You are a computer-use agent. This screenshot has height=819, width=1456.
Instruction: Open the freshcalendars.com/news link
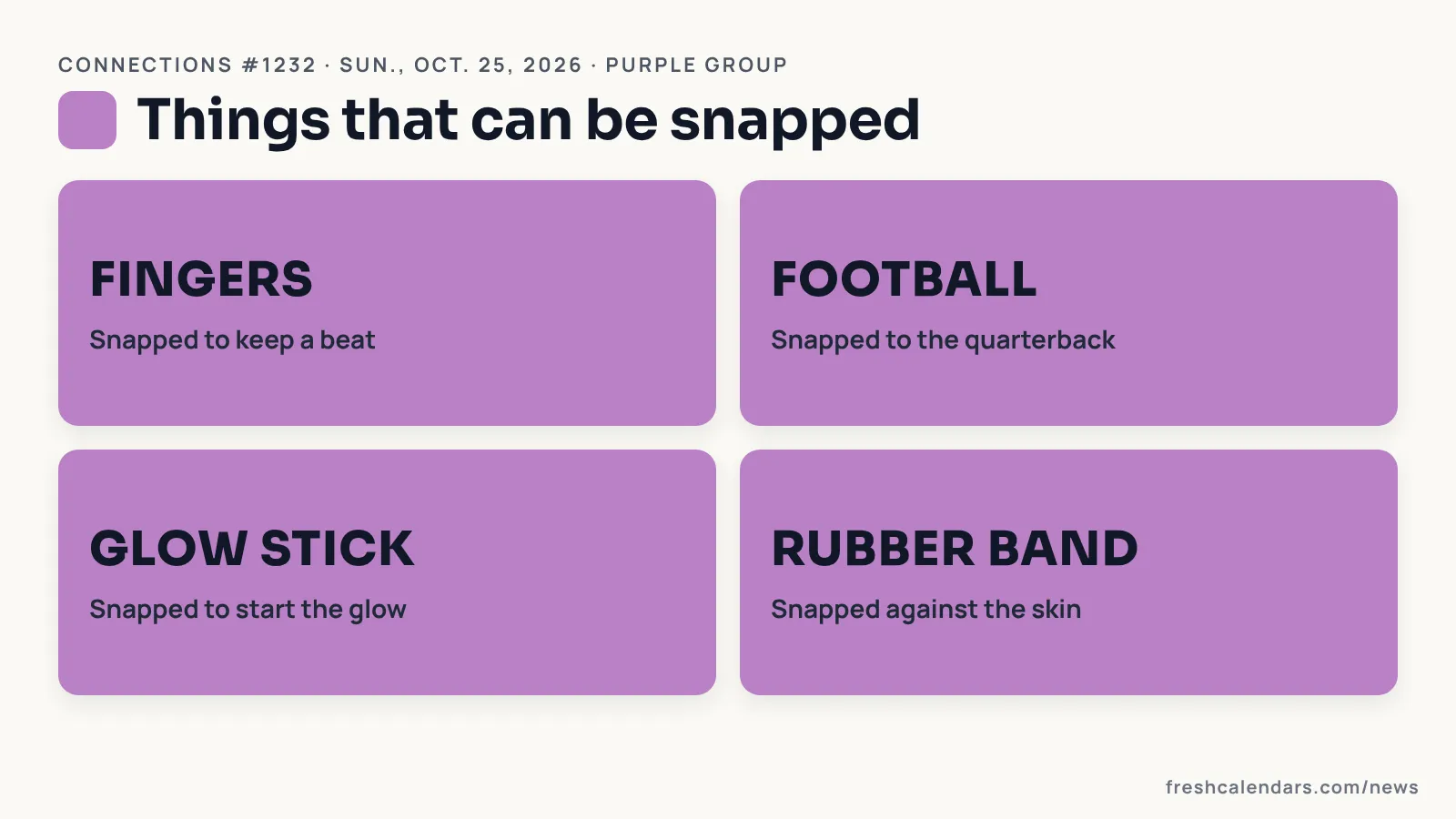click(x=1292, y=787)
